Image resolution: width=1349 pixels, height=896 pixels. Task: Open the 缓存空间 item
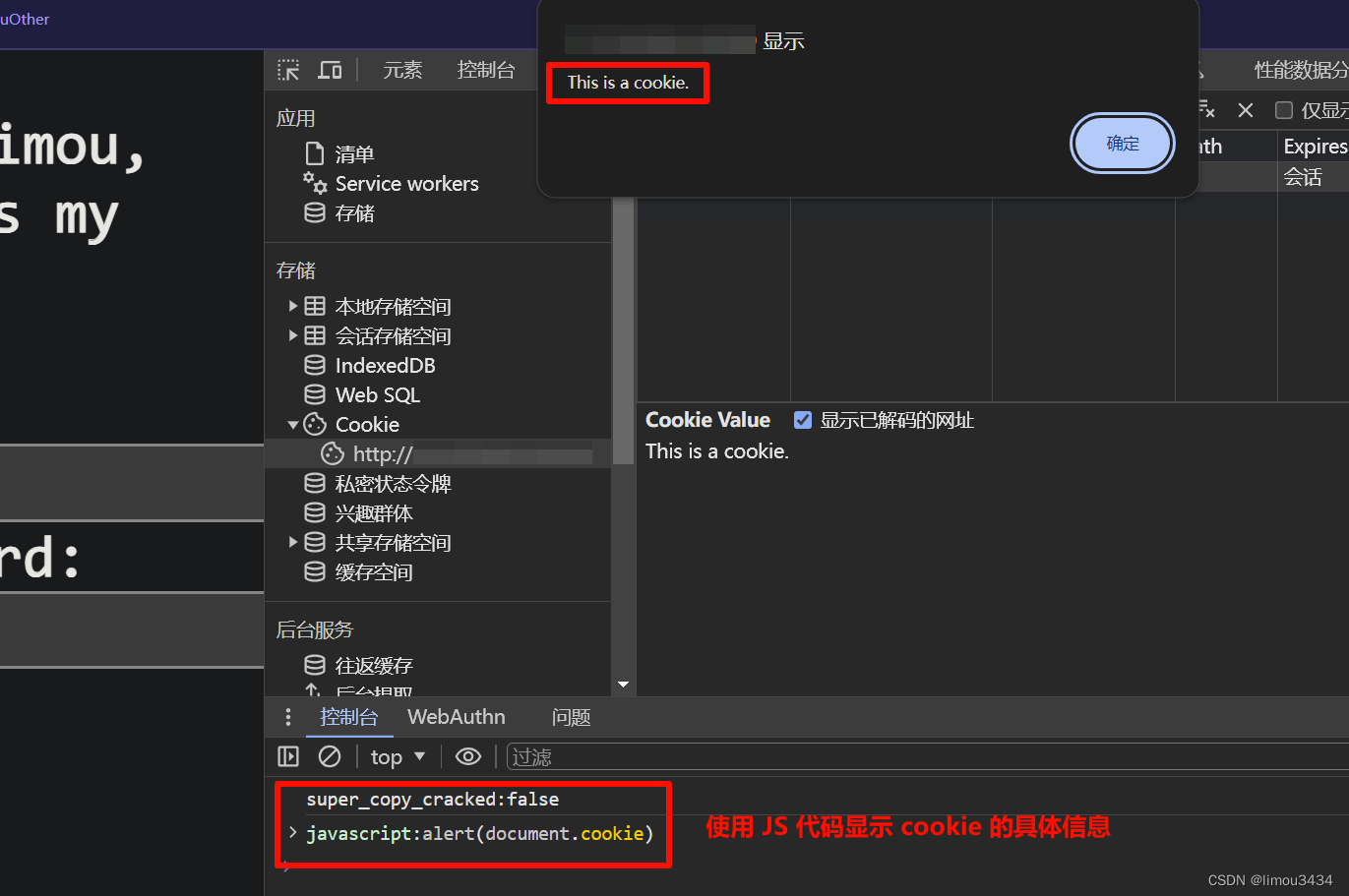[374, 572]
